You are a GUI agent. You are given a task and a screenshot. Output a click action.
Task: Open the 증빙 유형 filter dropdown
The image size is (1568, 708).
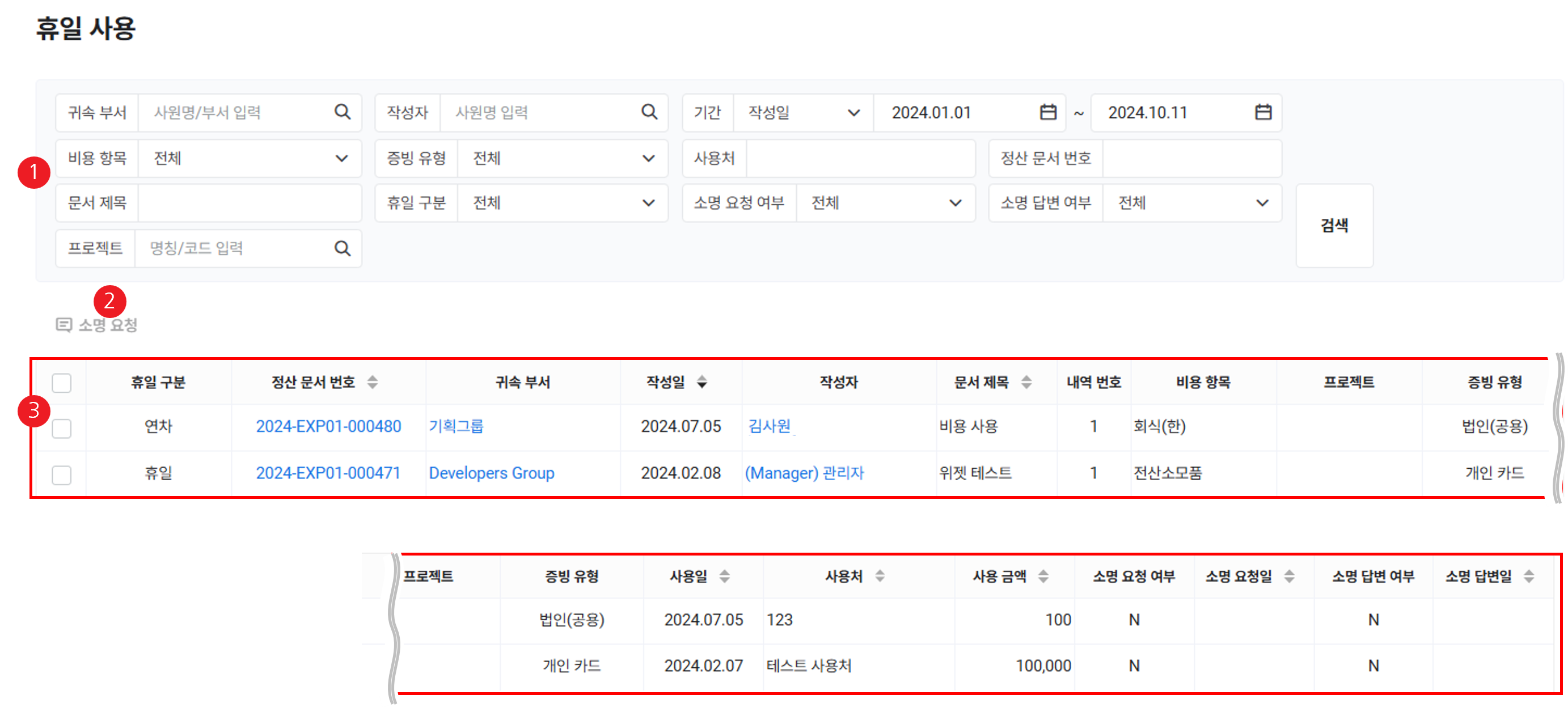pos(562,158)
